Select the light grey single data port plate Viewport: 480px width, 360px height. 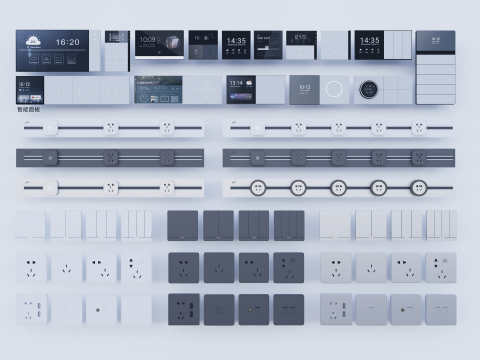click(371, 310)
